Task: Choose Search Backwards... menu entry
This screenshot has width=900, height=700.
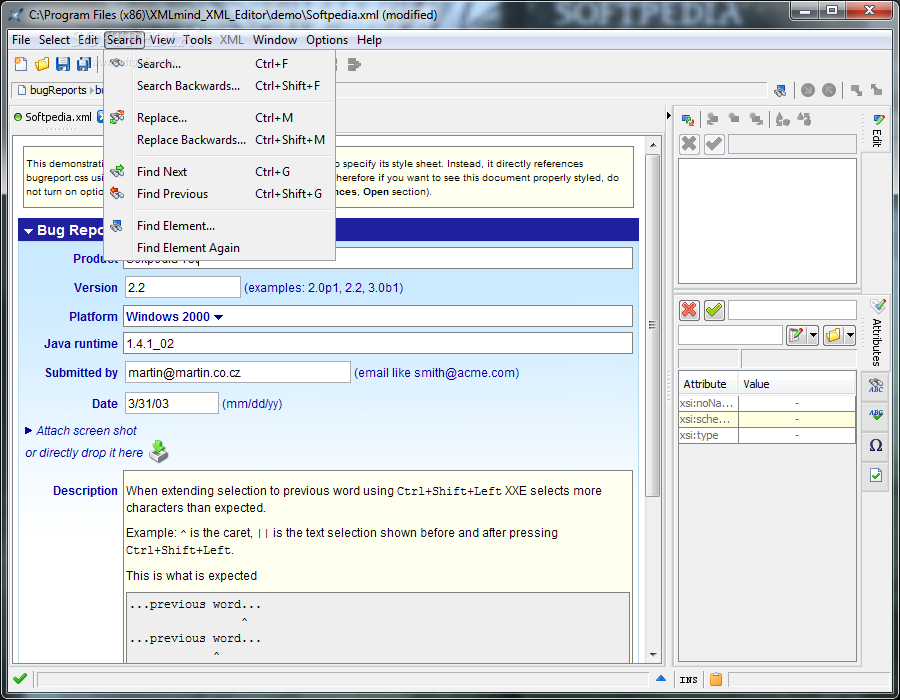Action: pyautogui.click(x=220, y=86)
